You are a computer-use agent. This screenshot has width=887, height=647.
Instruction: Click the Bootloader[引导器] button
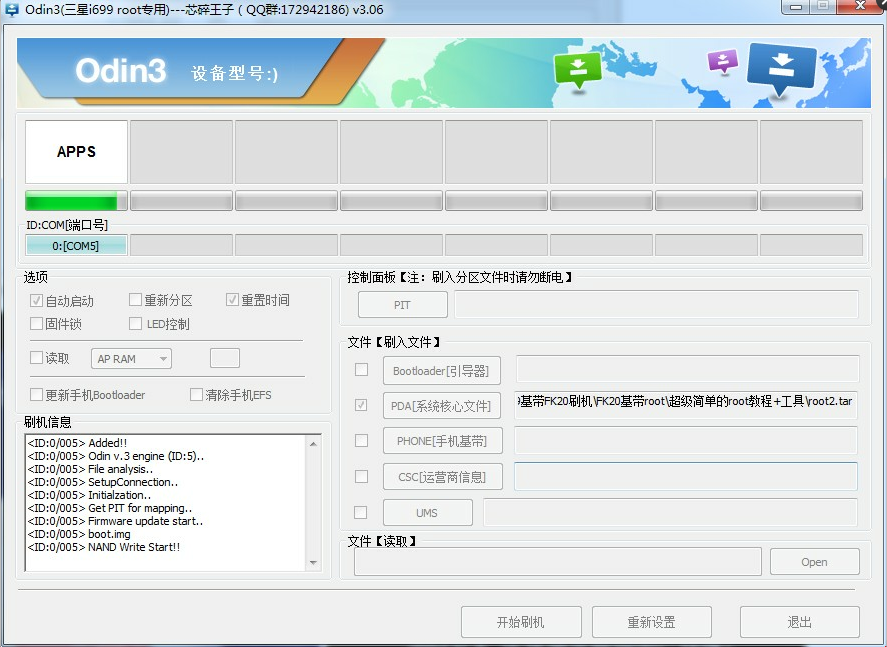(x=442, y=370)
